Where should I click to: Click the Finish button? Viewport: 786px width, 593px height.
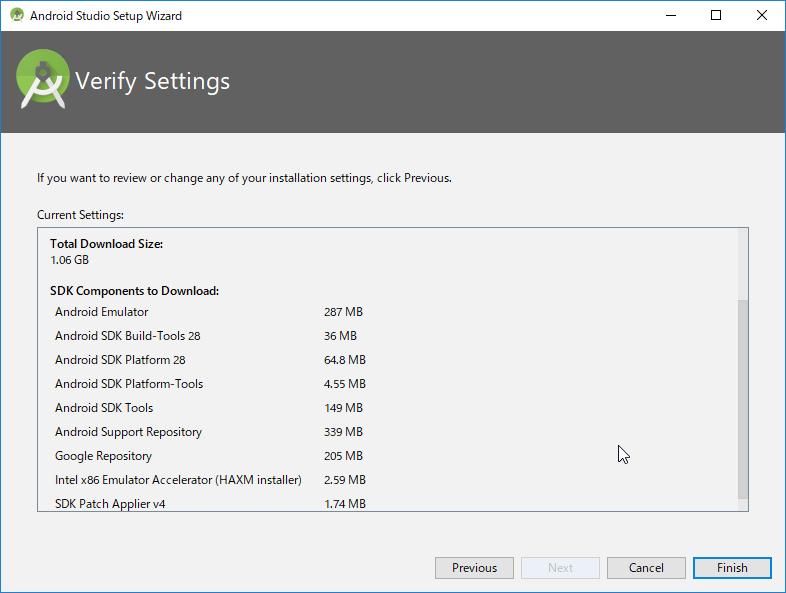coord(732,567)
